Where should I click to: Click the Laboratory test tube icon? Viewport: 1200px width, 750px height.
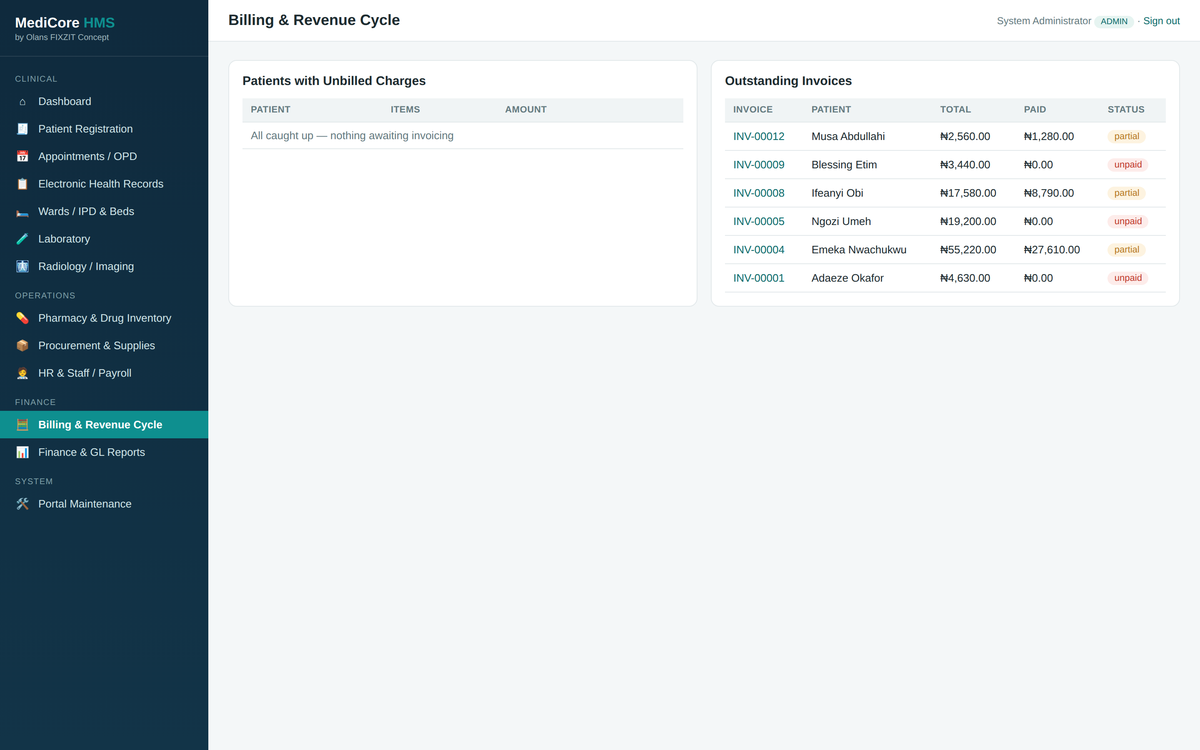22,239
